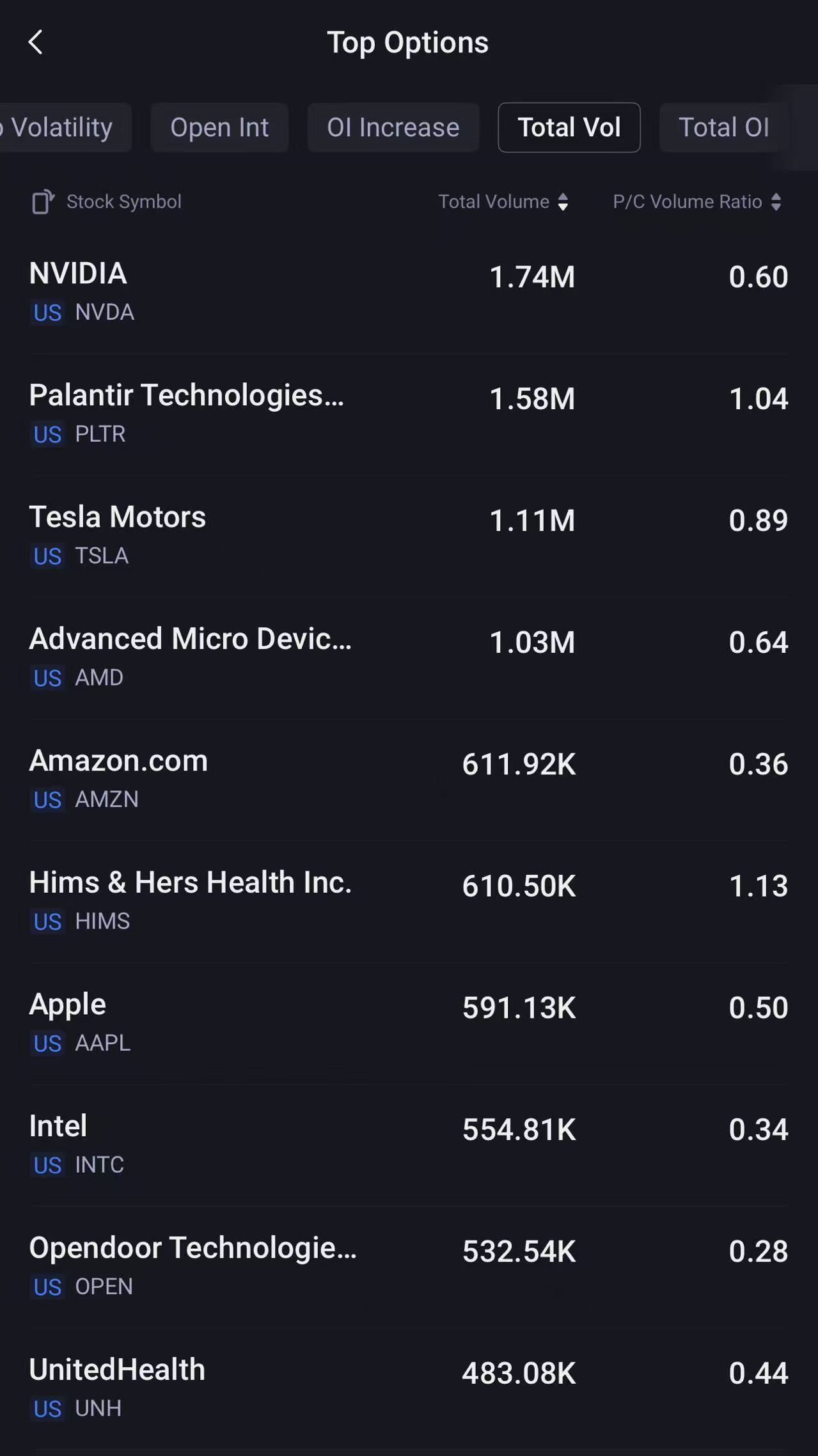View Amazon.com options details
The width and height of the screenshot is (818, 1456).
(408, 779)
